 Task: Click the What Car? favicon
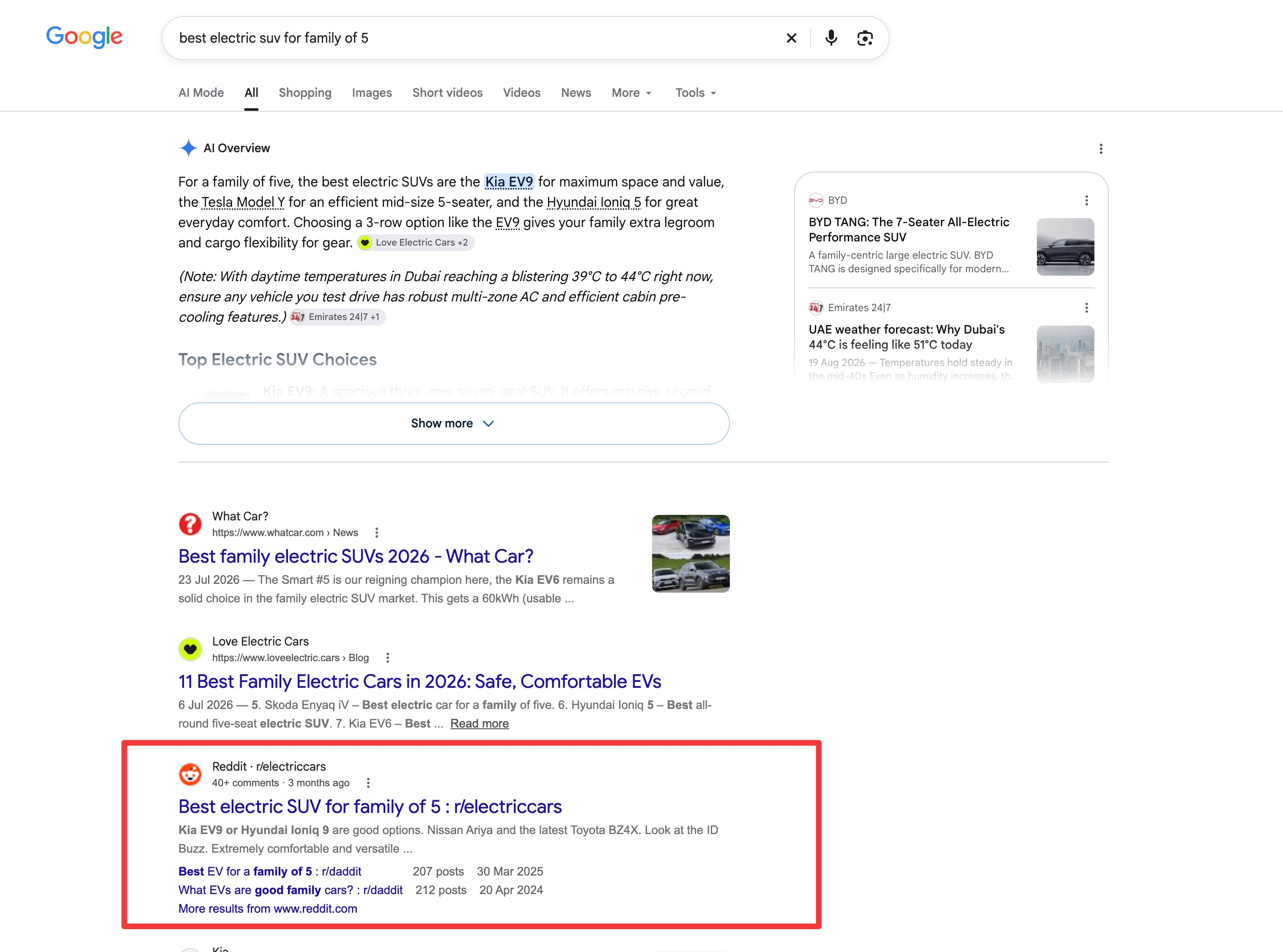[x=190, y=524]
